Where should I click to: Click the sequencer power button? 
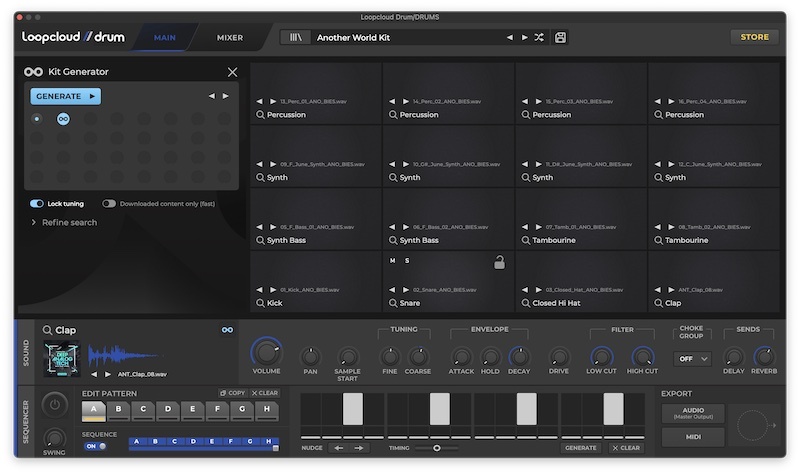(55, 404)
